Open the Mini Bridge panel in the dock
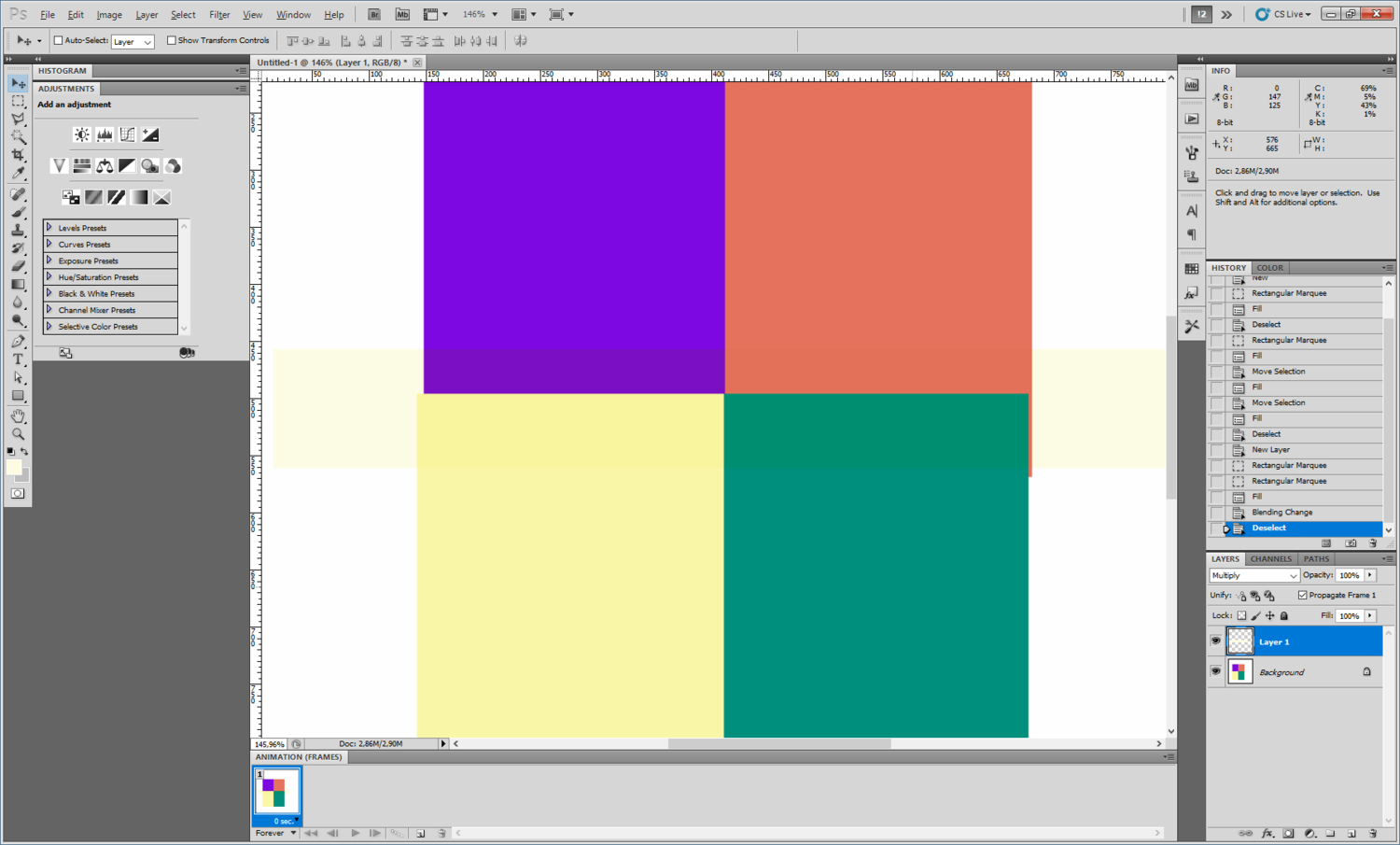The width and height of the screenshot is (1400, 845). tap(1192, 85)
